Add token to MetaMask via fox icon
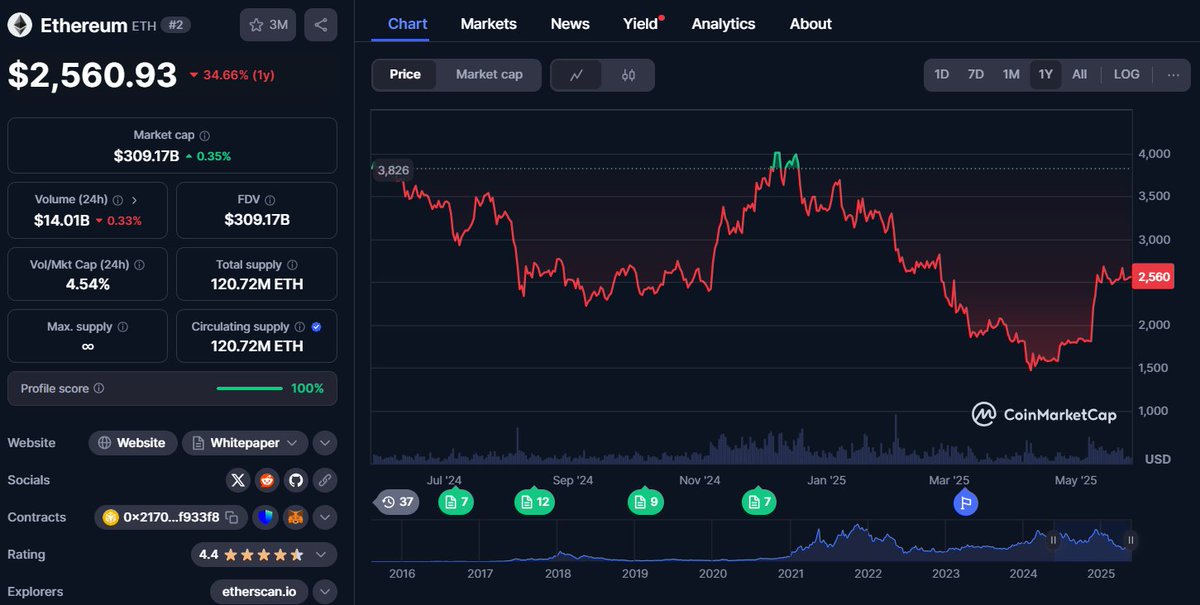1200x605 pixels. click(294, 517)
